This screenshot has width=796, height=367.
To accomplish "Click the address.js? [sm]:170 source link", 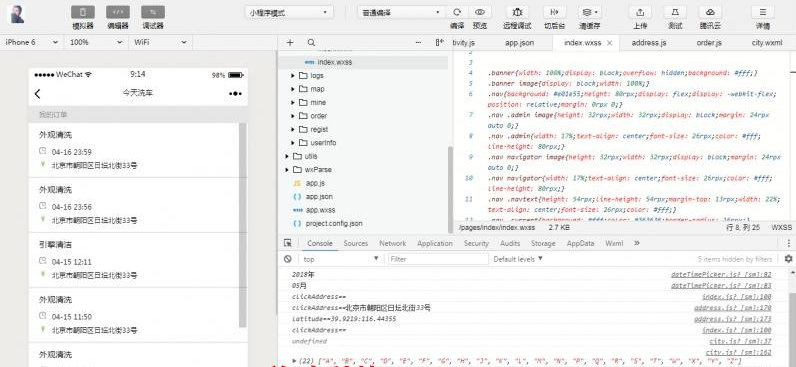I will 733,308.
